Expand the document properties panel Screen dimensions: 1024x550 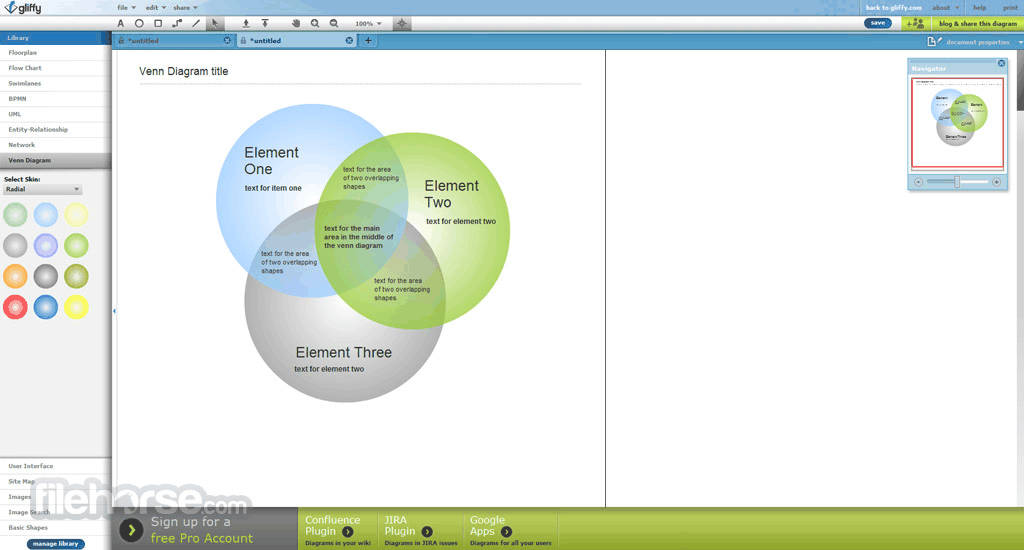pos(1019,41)
